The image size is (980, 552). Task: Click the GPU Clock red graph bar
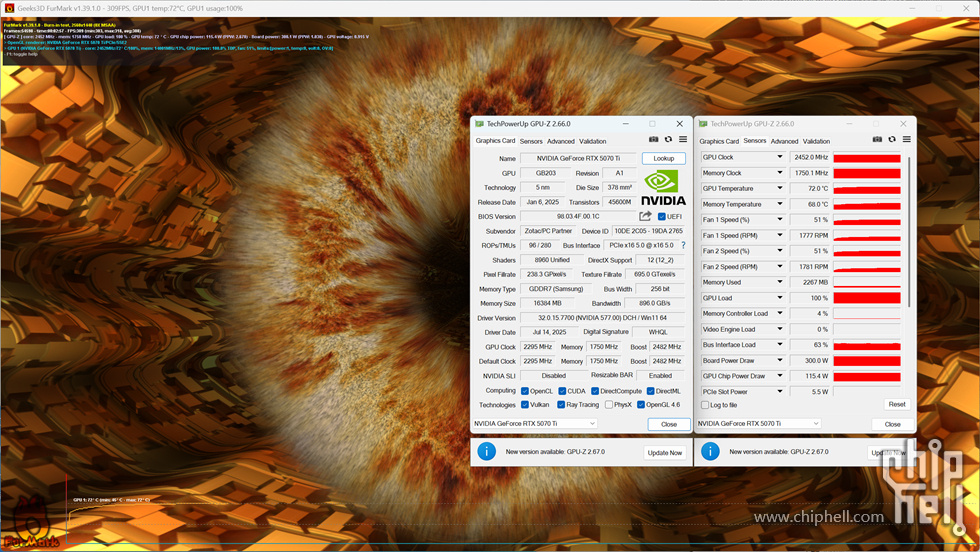pyautogui.click(x=867, y=158)
